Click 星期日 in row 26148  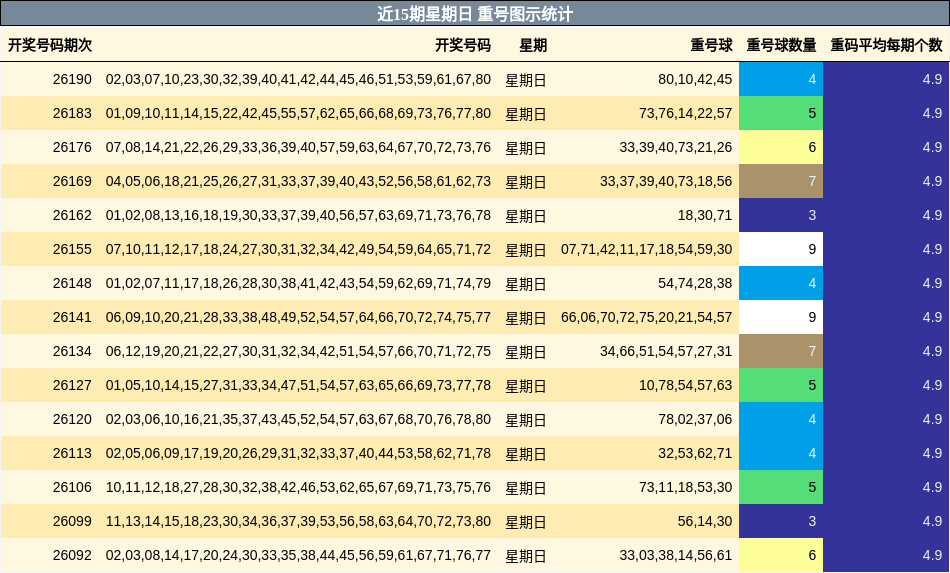pos(526,283)
